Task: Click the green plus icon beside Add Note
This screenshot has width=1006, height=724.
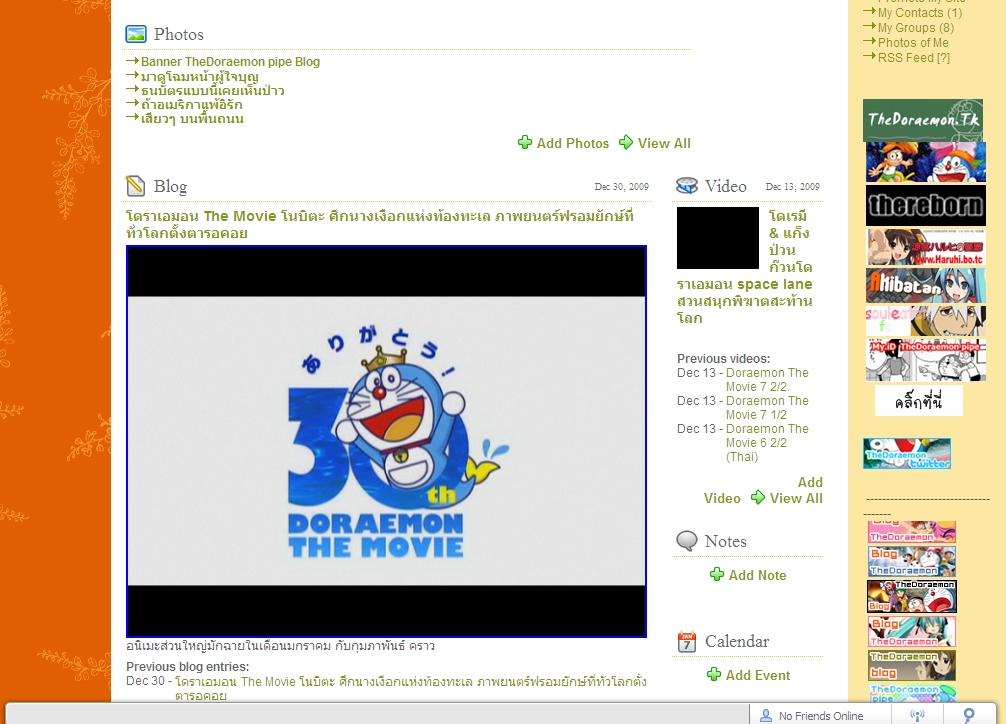Action: [x=717, y=574]
